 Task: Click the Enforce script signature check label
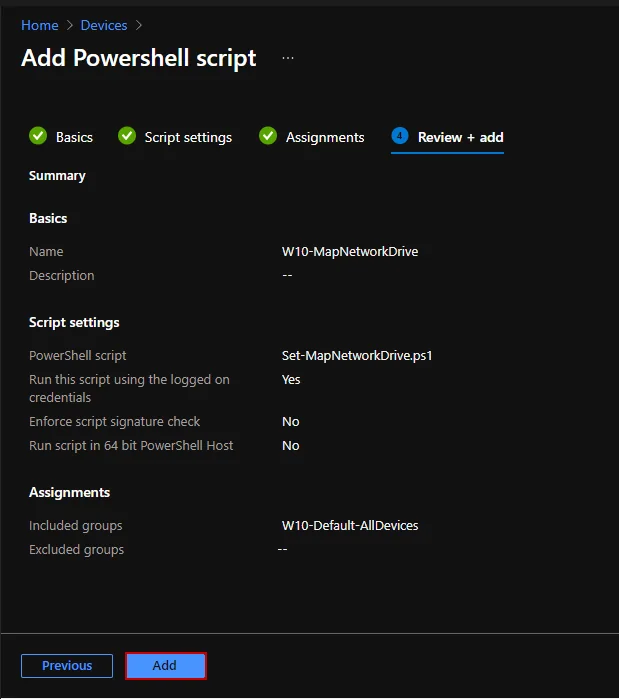click(x=115, y=421)
